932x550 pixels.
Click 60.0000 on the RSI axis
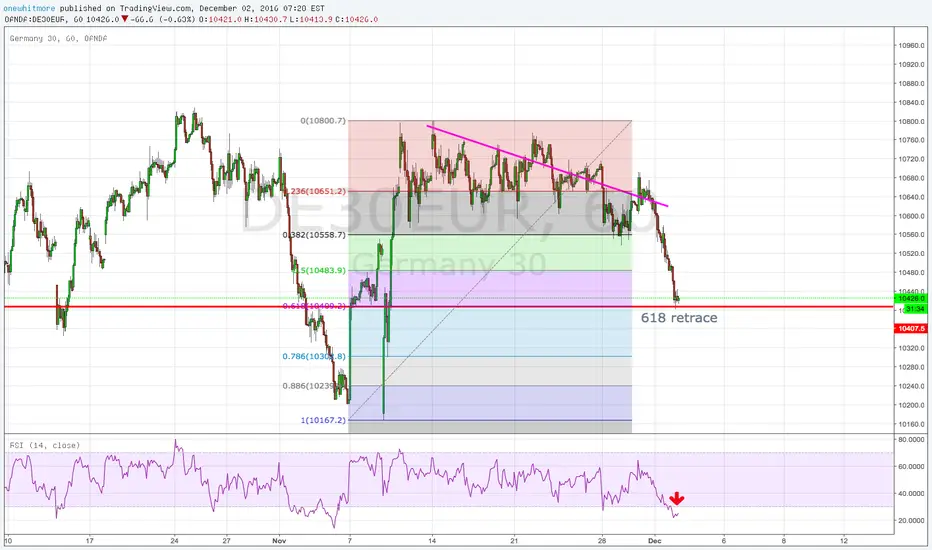pyautogui.click(x=911, y=467)
